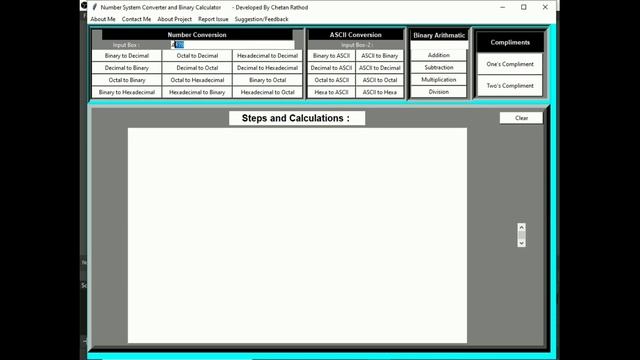Select Hexadecimal to Decimal conversion
This screenshot has width=640, height=360.
[267, 56]
